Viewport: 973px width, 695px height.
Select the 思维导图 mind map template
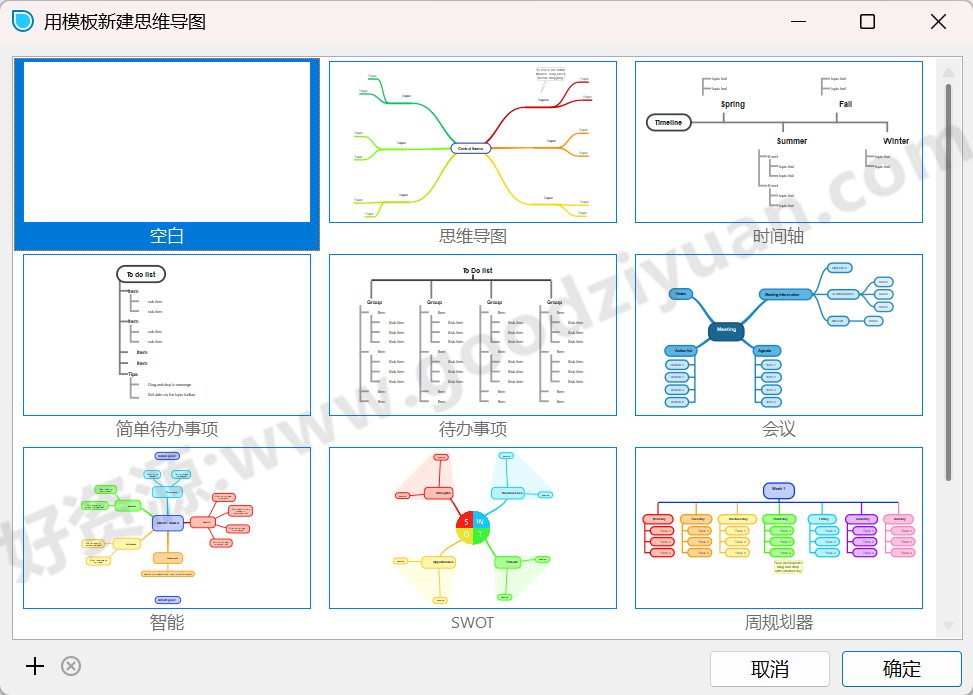[x=472, y=140]
